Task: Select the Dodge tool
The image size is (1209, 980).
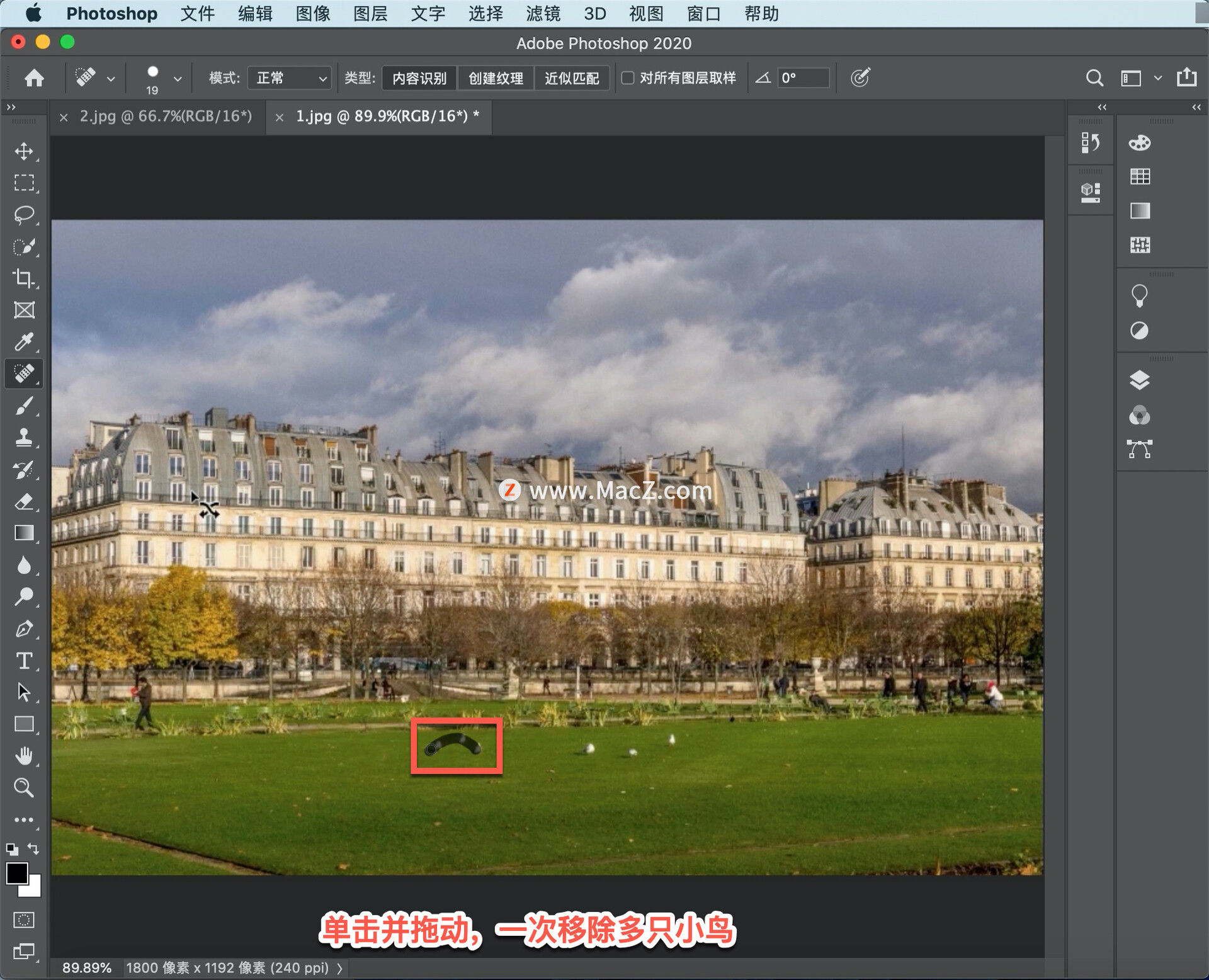Action: tap(24, 597)
